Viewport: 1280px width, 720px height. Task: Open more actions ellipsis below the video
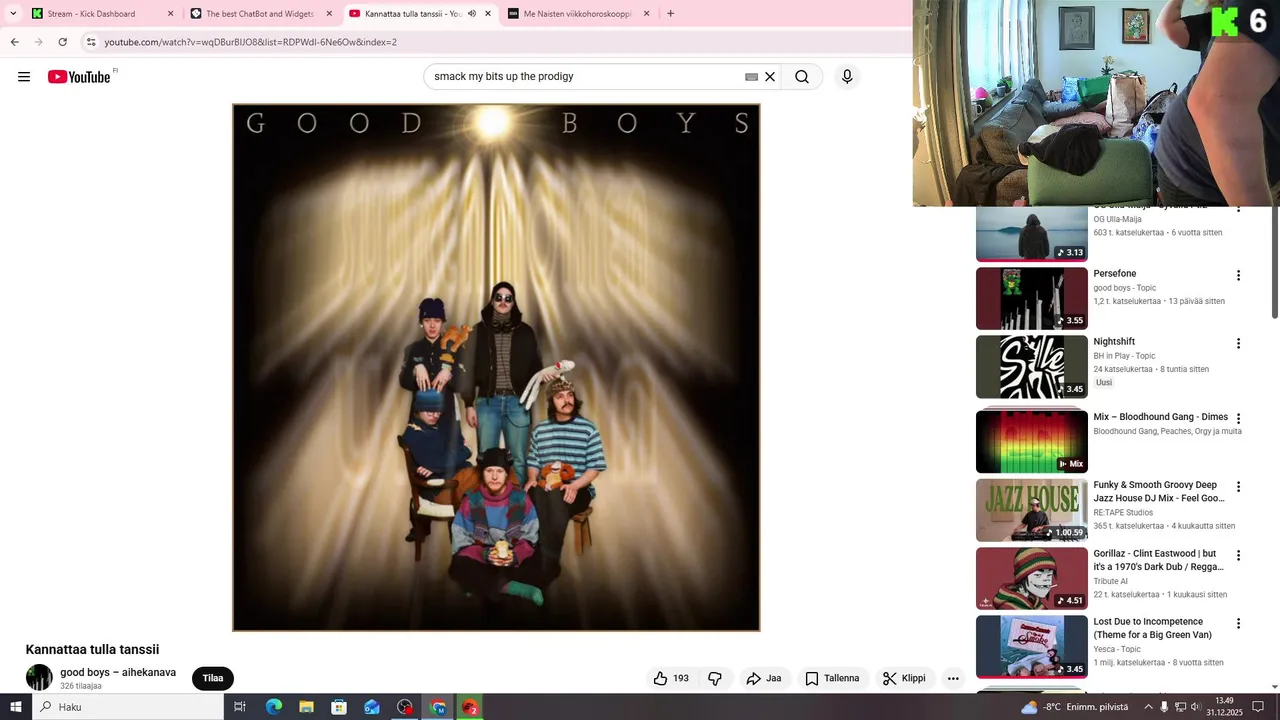coord(953,678)
